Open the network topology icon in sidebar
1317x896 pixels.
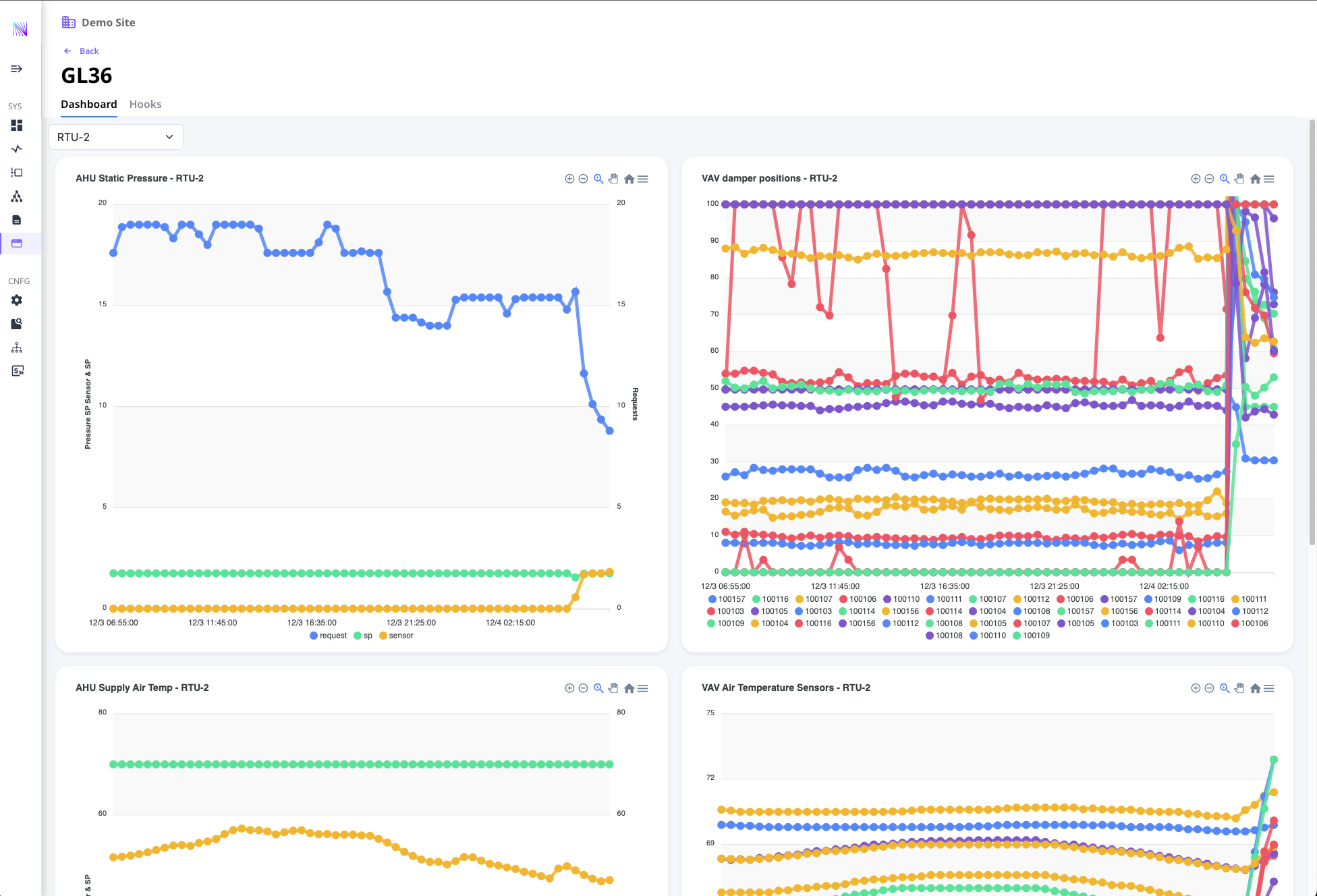(x=17, y=196)
